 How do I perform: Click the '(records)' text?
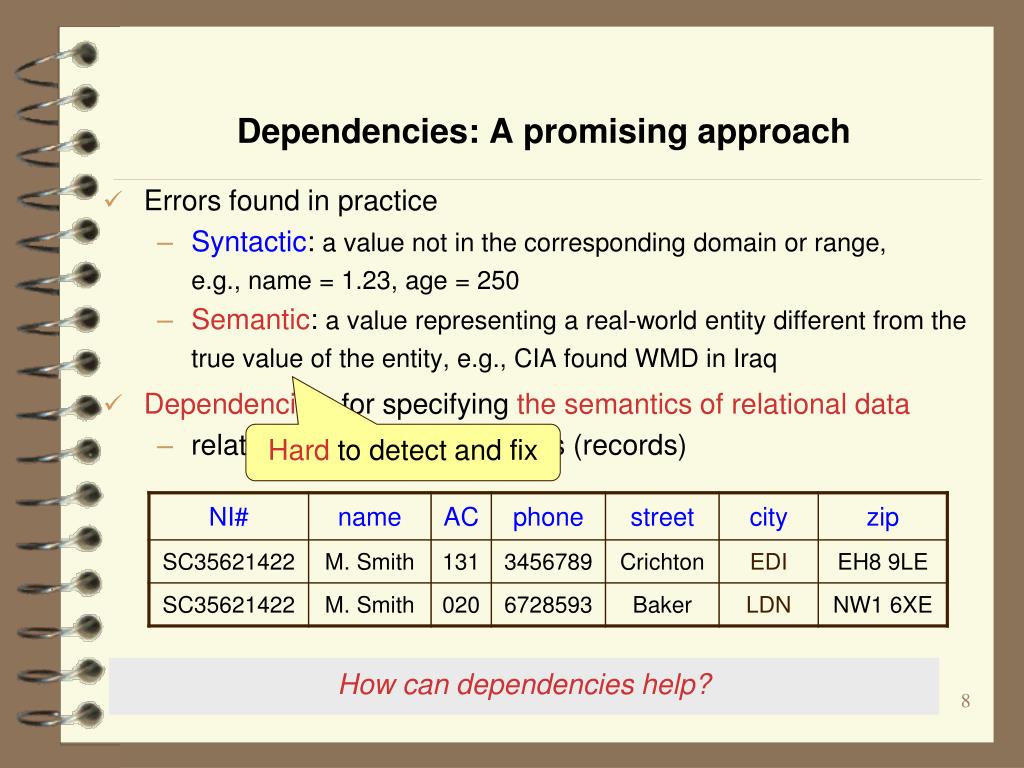[x=629, y=445]
